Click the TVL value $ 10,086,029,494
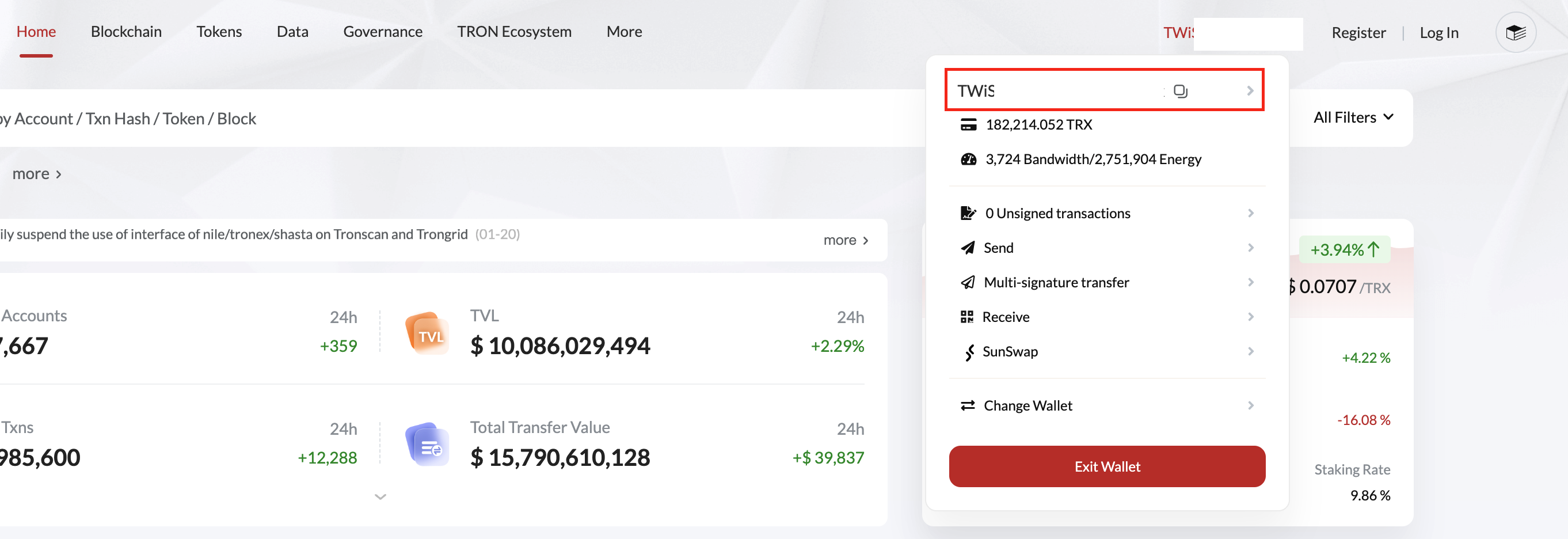The image size is (1568, 539). click(x=560, y=346)
